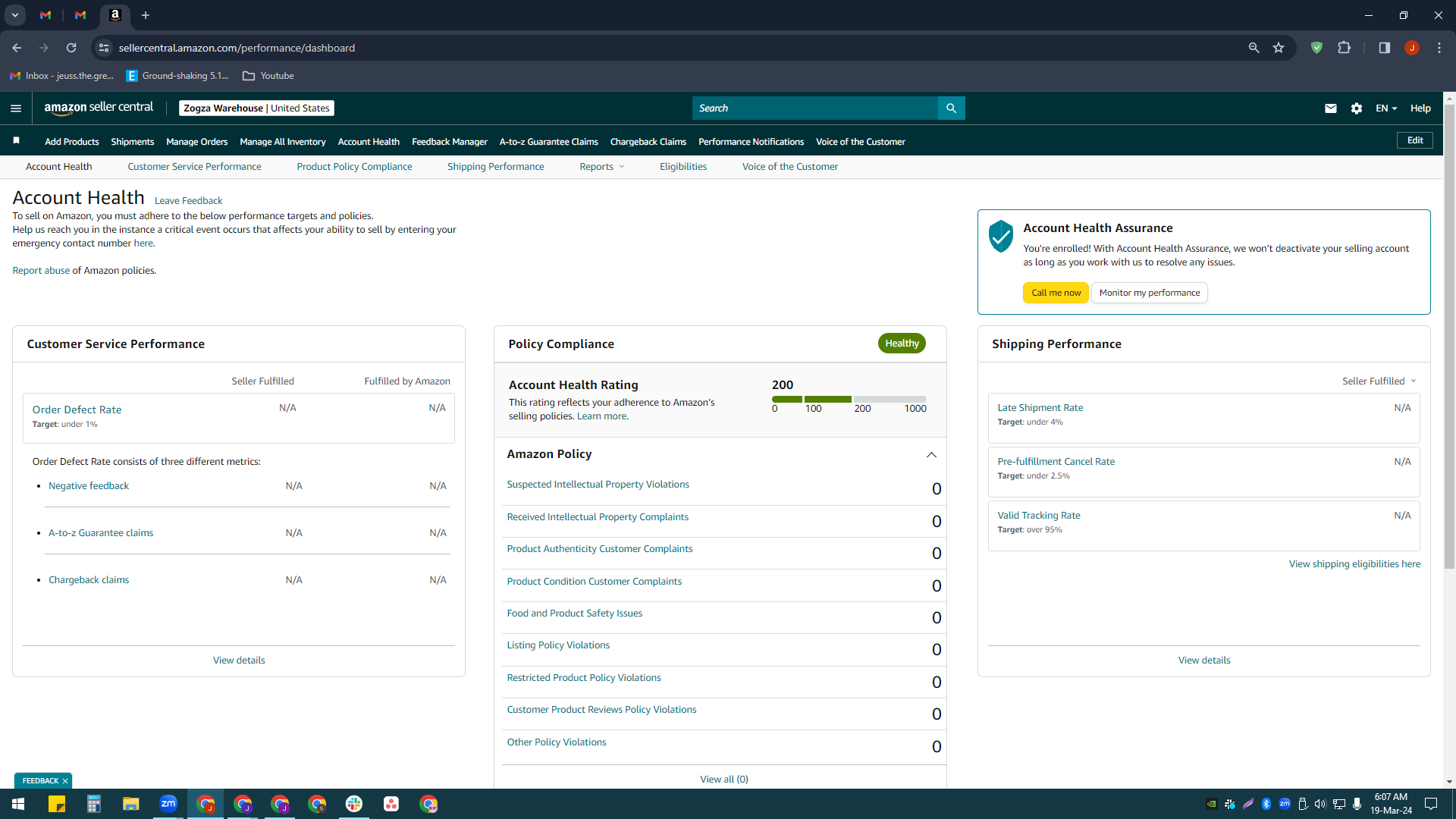Click the browser address bar URL
Viewport: 1456px width, 819px height.
[x=237, y=48]
